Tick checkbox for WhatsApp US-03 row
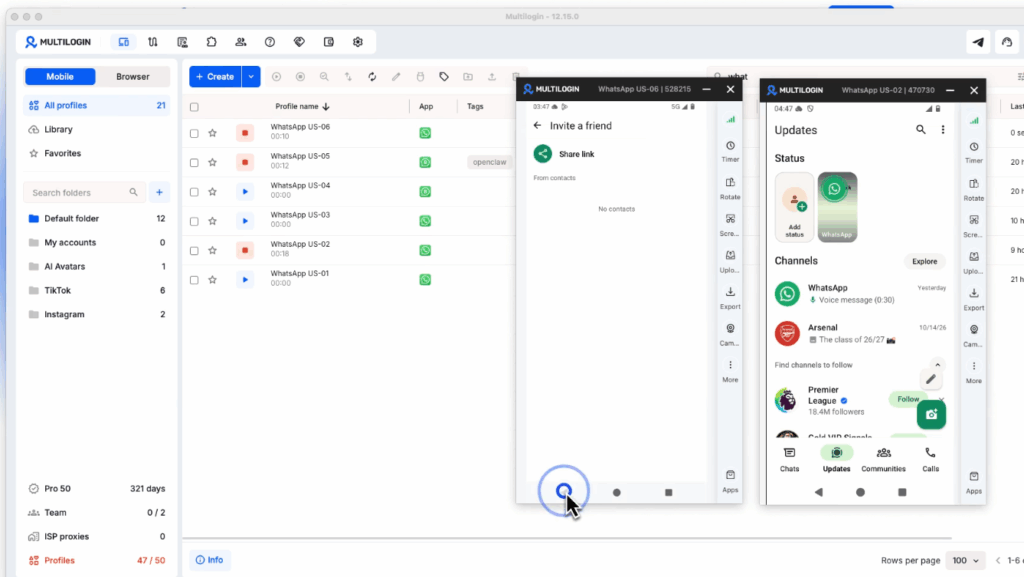The image size is (1024, 577). (x=194, y=221)
